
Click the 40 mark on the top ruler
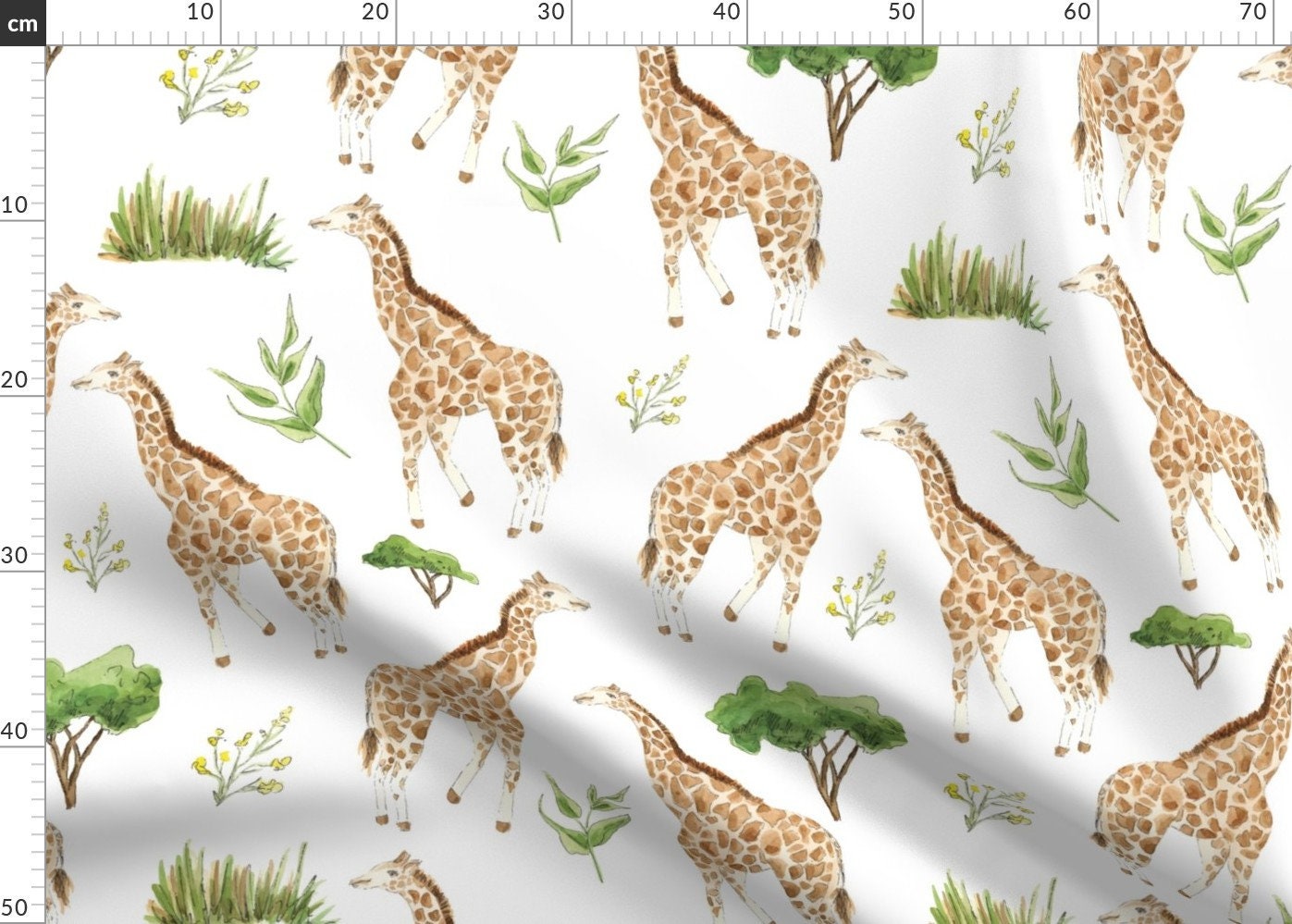point(726,12)
